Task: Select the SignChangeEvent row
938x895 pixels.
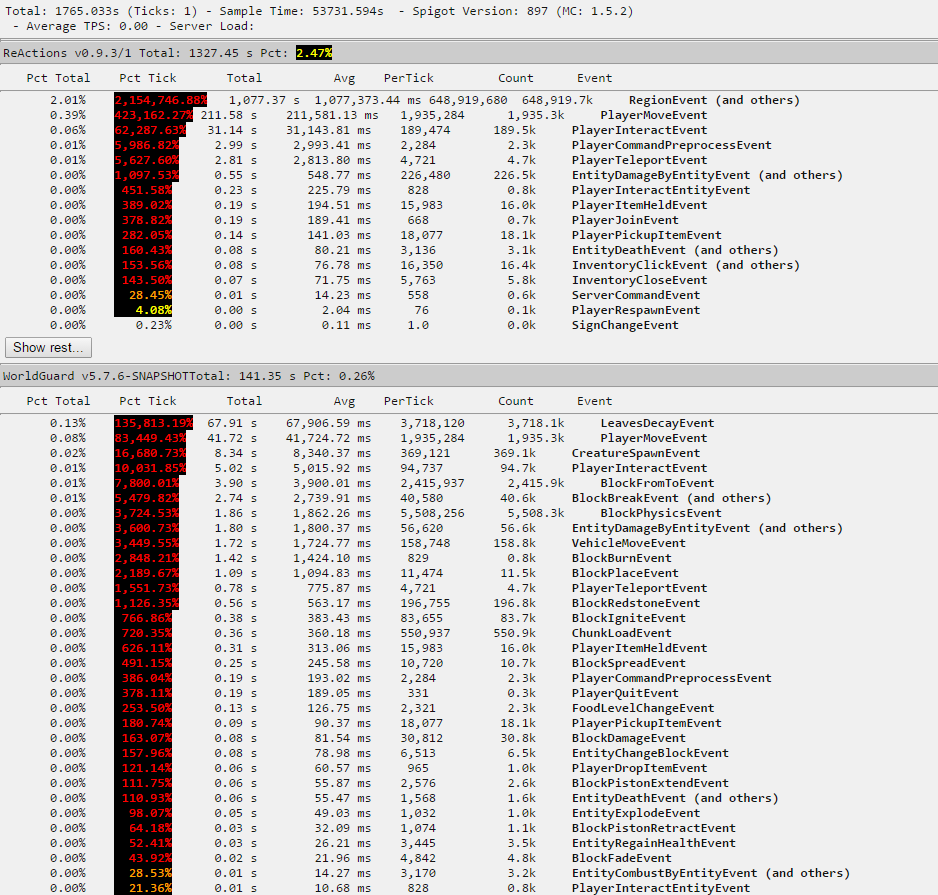Action: pos(625,325)
